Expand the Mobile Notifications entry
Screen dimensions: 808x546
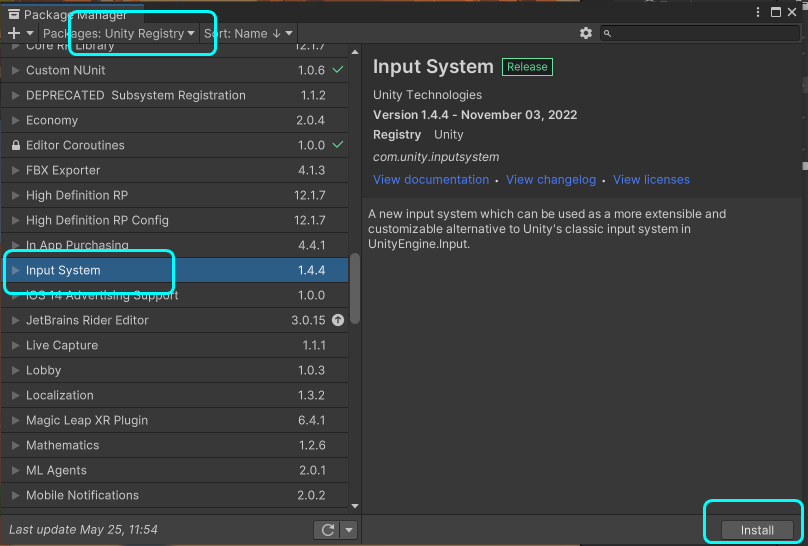tap(15, 495)
